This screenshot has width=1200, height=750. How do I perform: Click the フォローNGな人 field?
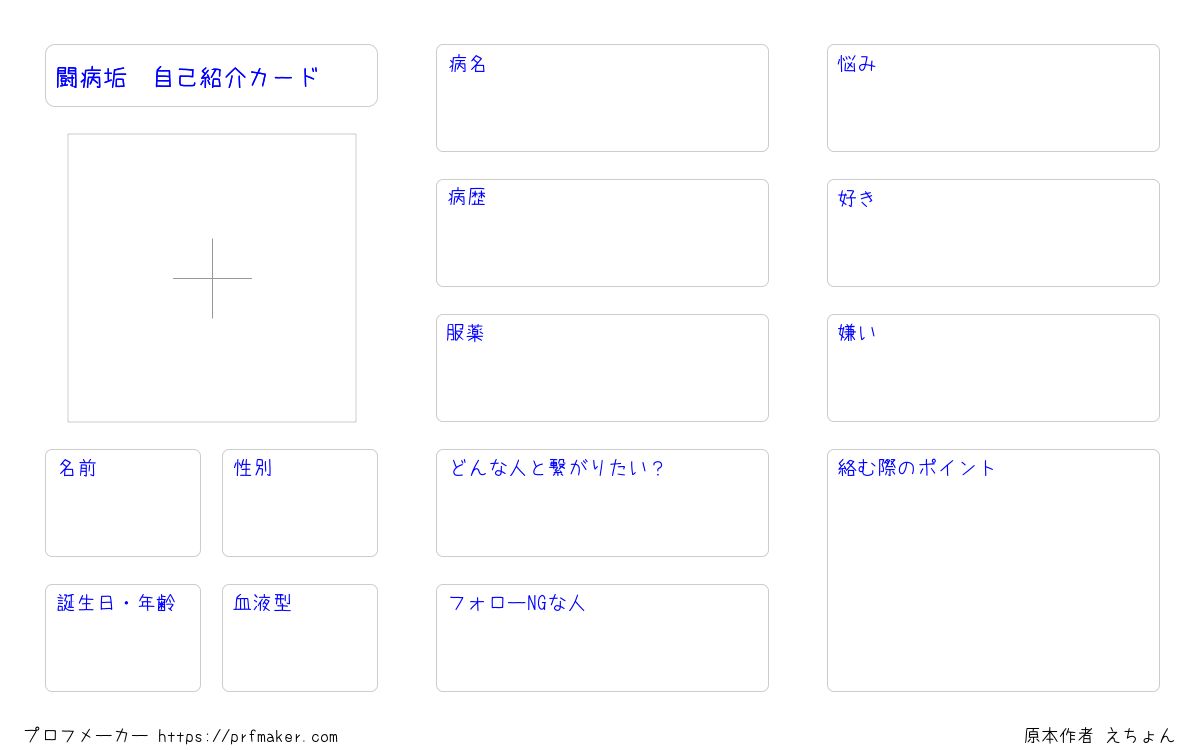coord(602,638)
